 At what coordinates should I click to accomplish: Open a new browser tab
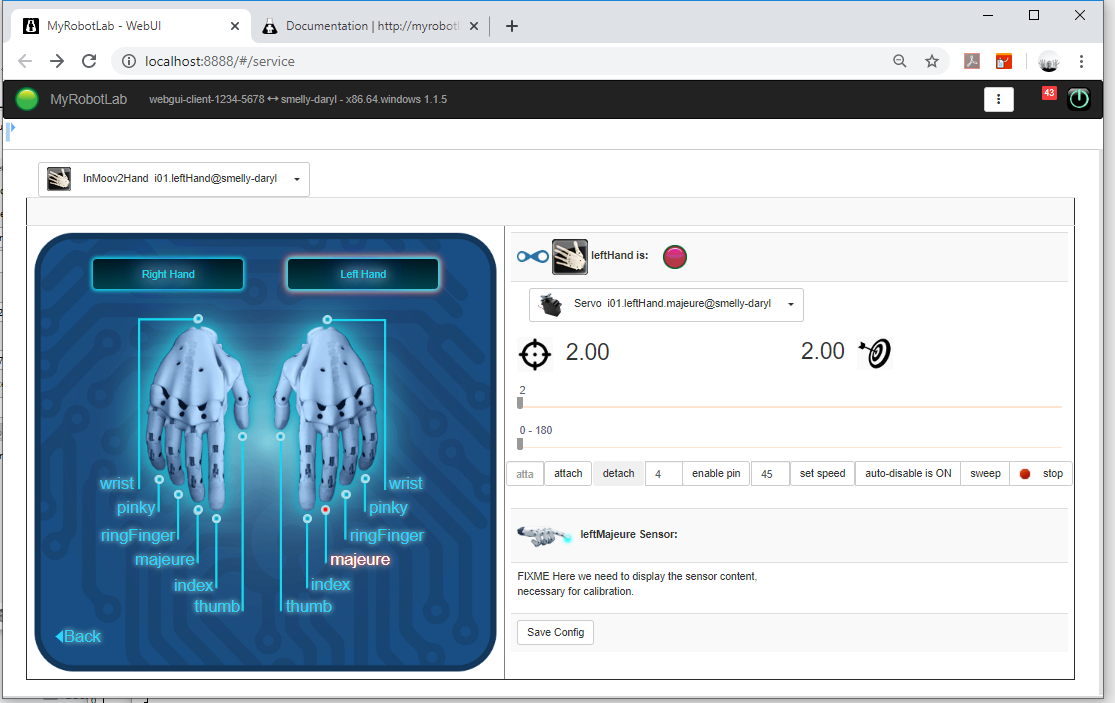pos(511,26)
